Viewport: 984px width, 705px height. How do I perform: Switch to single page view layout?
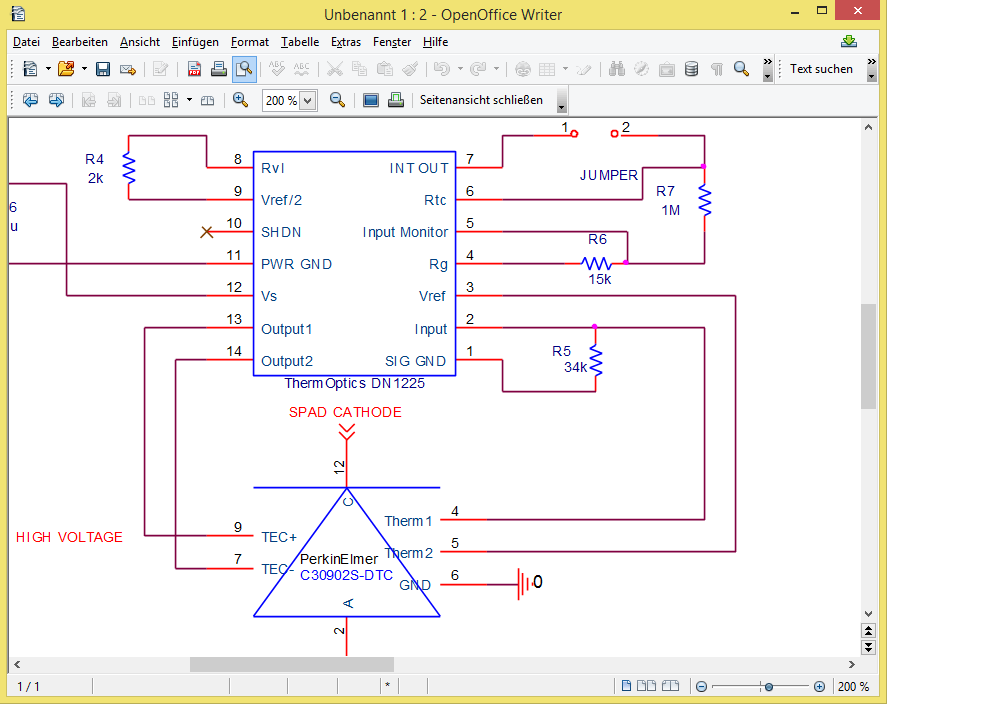(x=627, y=687)
